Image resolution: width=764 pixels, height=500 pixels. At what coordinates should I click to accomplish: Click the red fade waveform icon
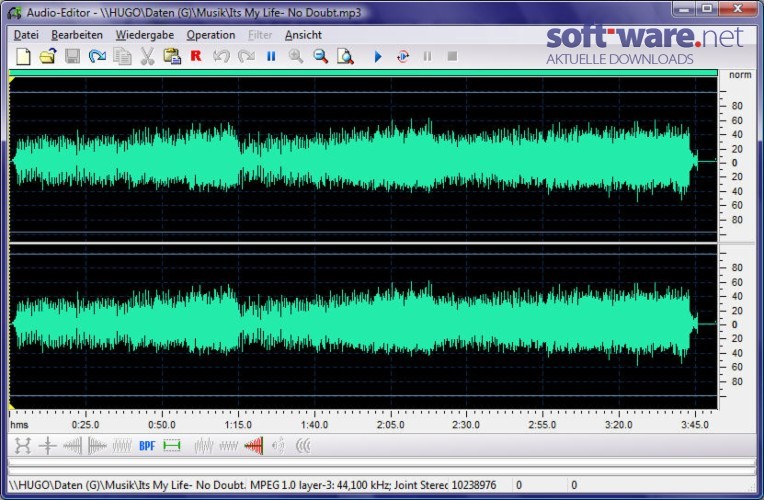[254, 445]
